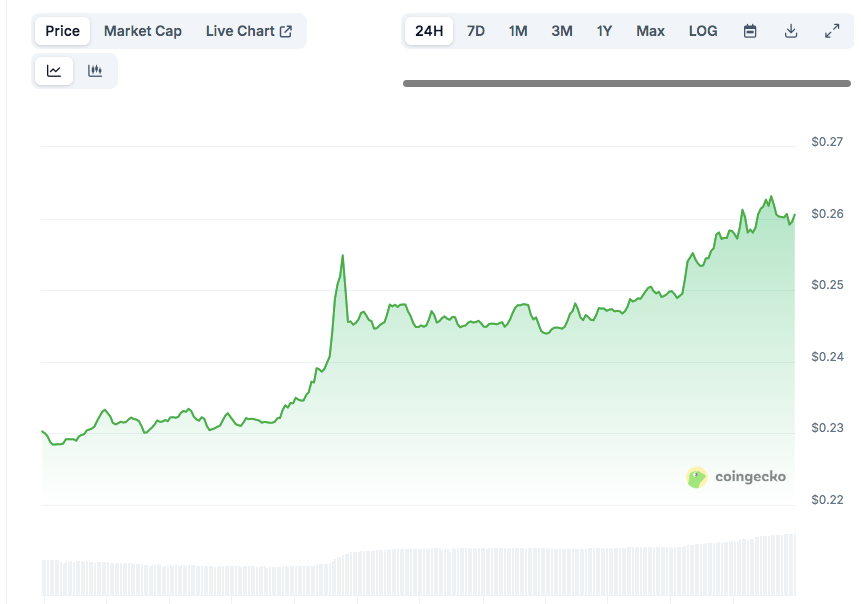Switch to candlestick chart view icon
The height and width of the screenshot is (604, 861).
click(95, 71)
